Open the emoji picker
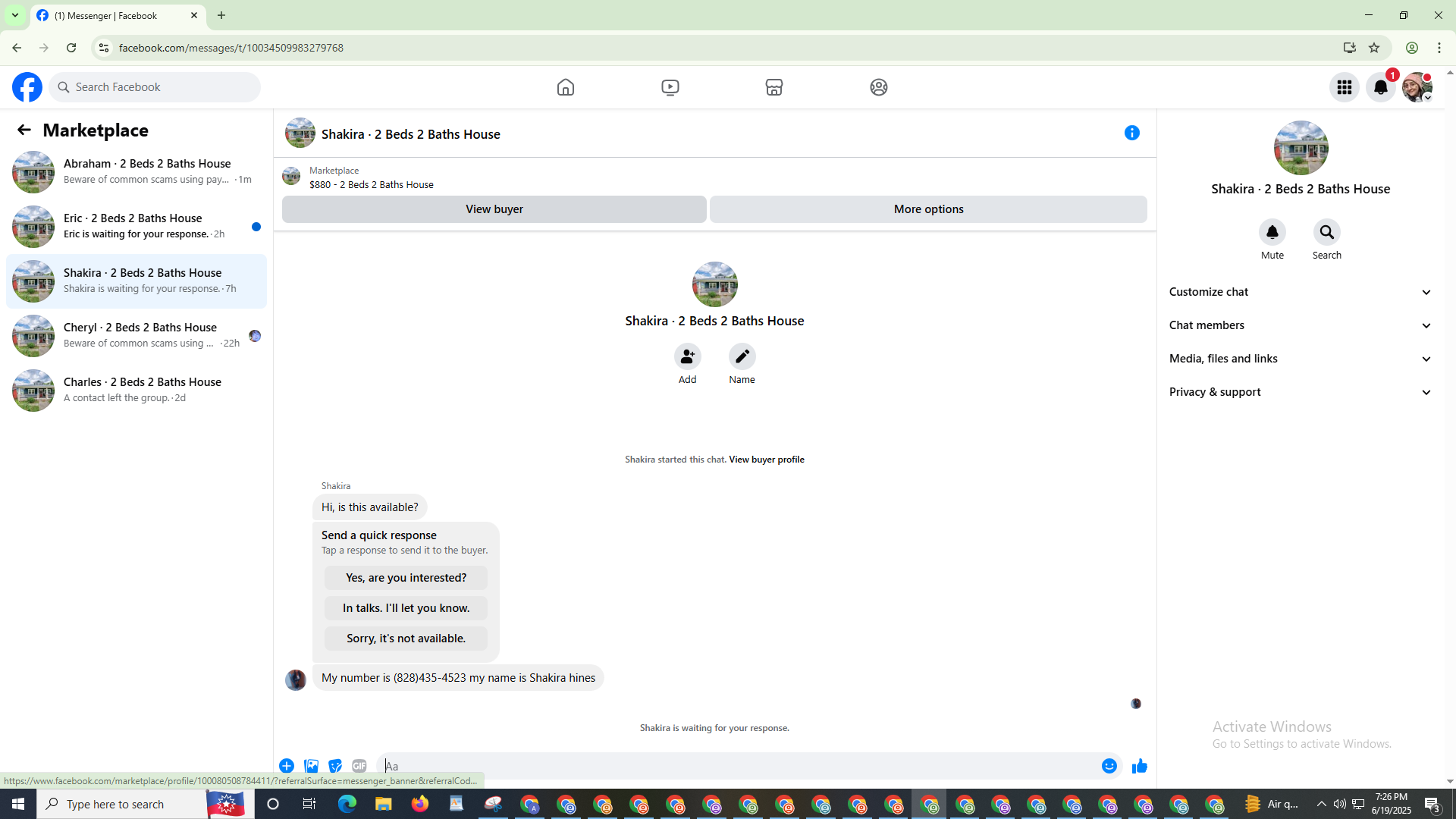The width and height of the screenshot is (1456, 819). point(1109,766)
